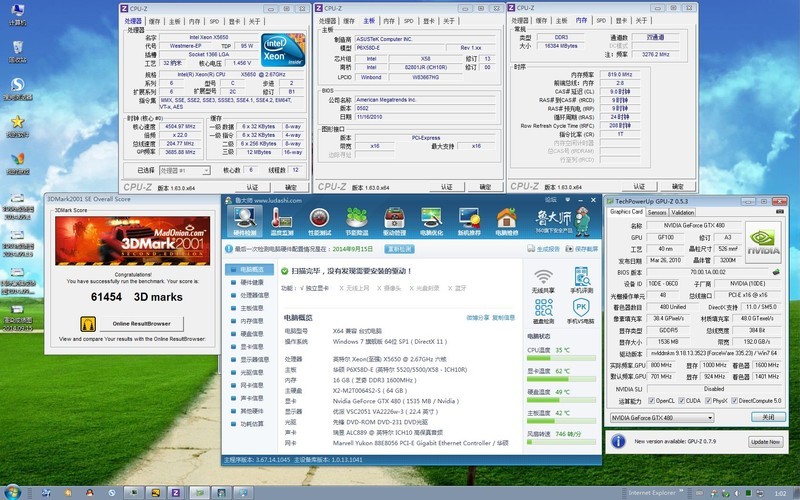Click the CPU温度 temperature bar
Image resolution: width=800 pixels, height=500 pixels.
561,358
